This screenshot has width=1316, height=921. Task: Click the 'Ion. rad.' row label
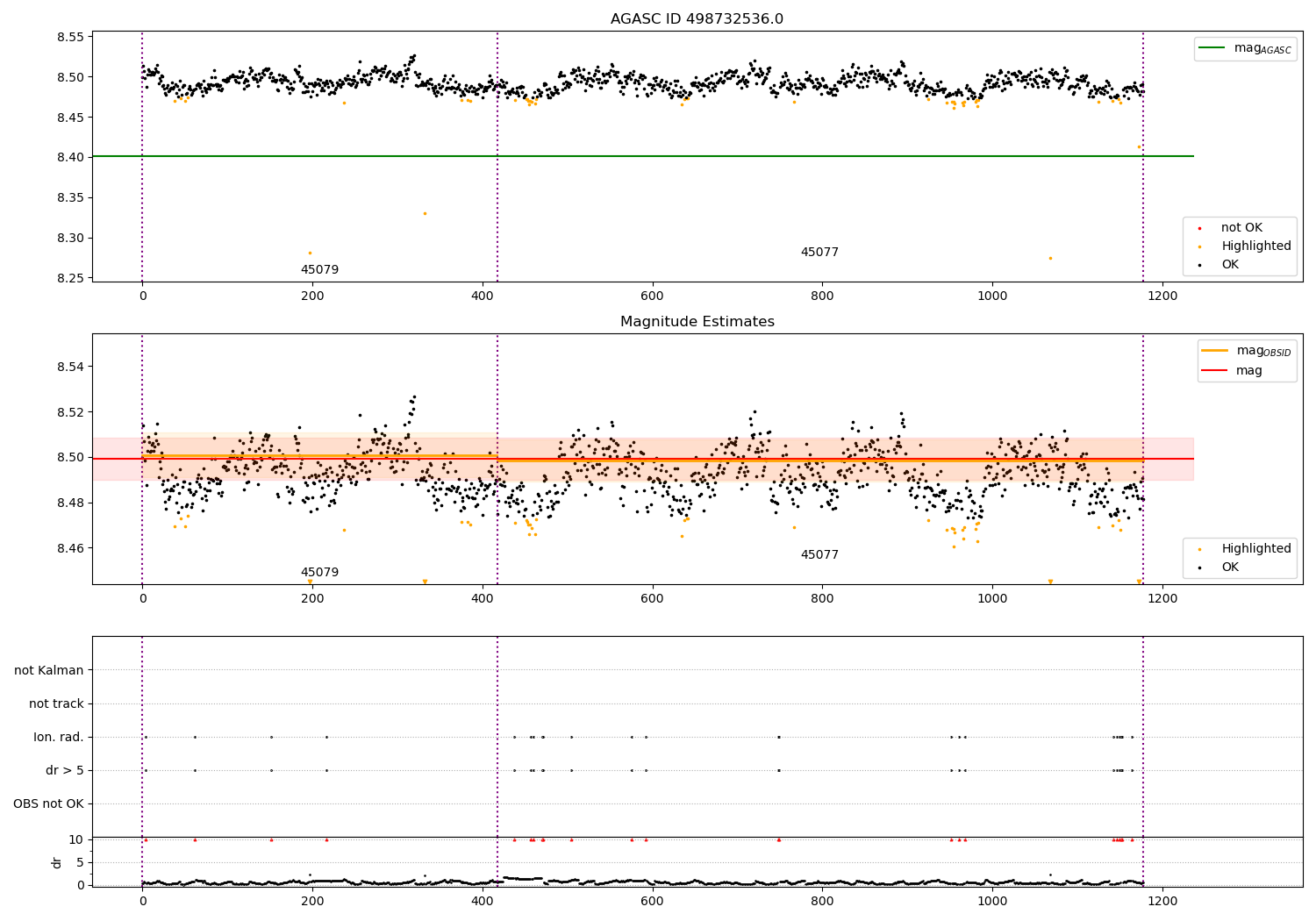pyautogui.click(x=59, y=738)
